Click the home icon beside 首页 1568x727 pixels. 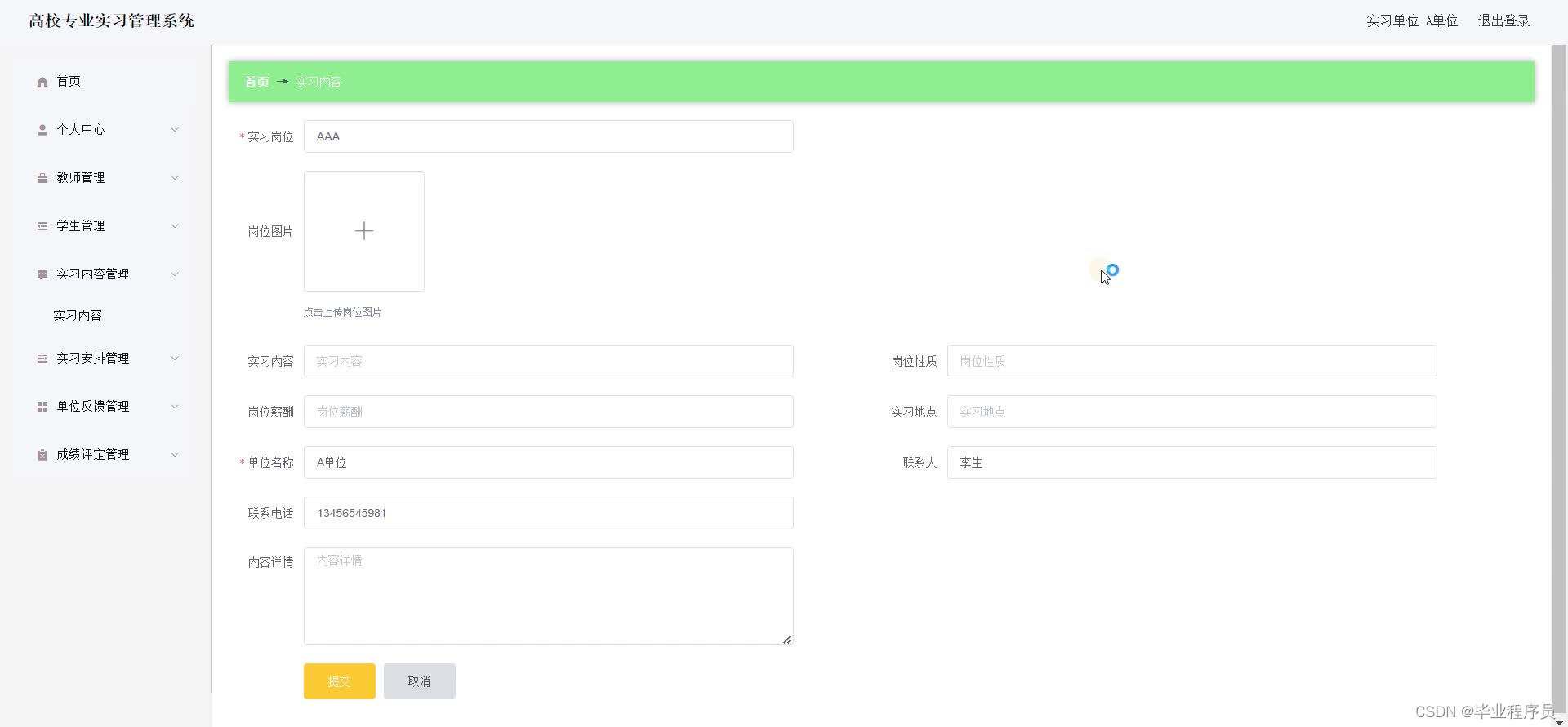click(42, 82)
